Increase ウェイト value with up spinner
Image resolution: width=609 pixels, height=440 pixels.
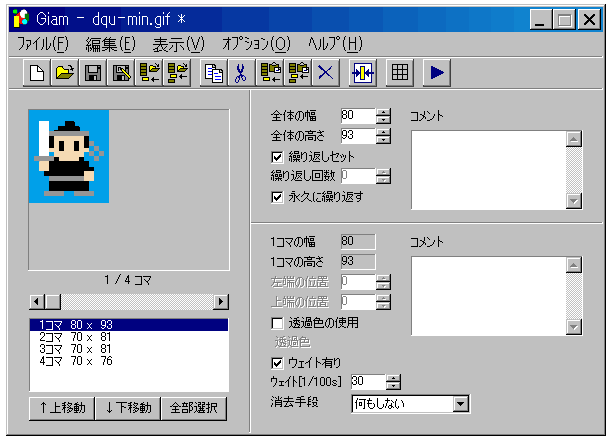(393, 378)
